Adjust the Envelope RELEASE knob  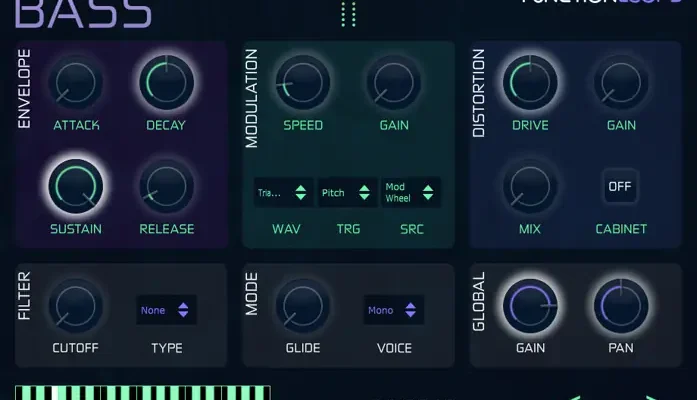[x=167, y=187]
